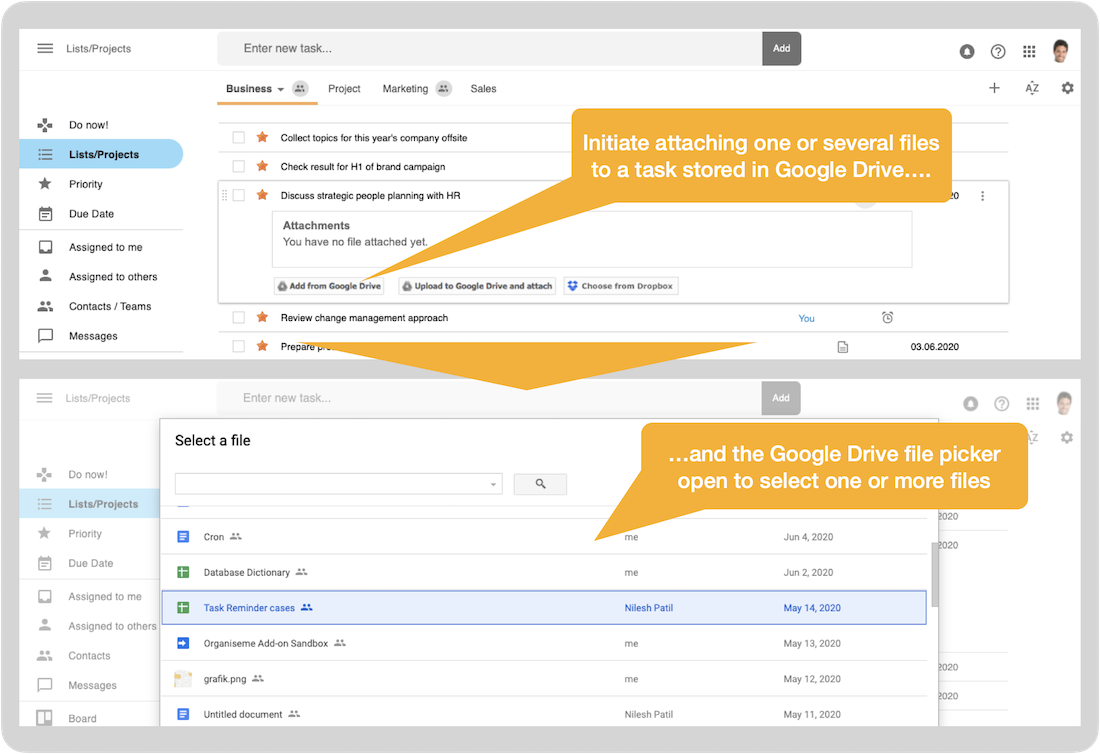Select the Do now! view in the sidebar
Viewport: 1100px width, 754px height.
[87, 124]
